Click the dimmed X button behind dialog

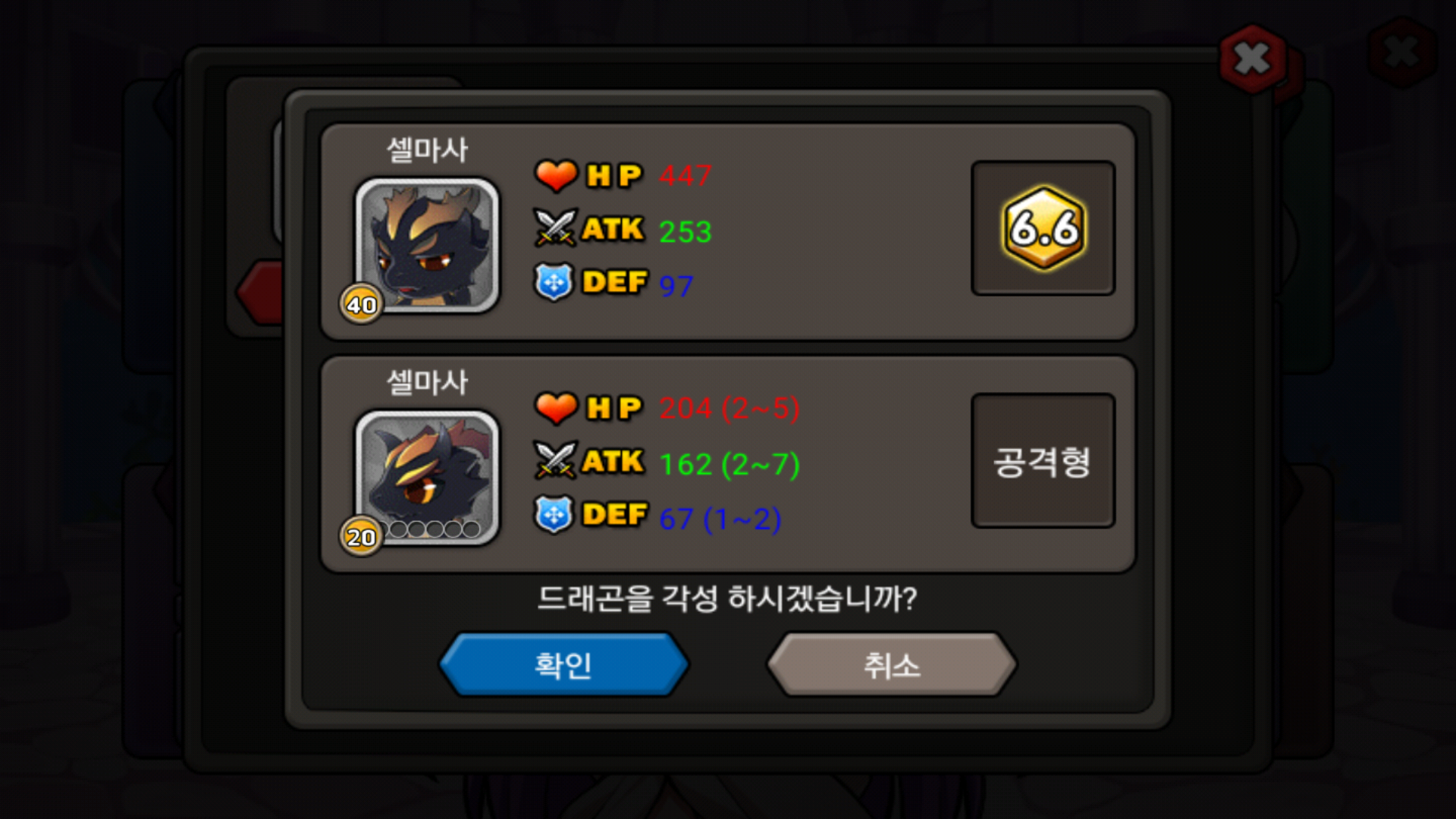1401,52
